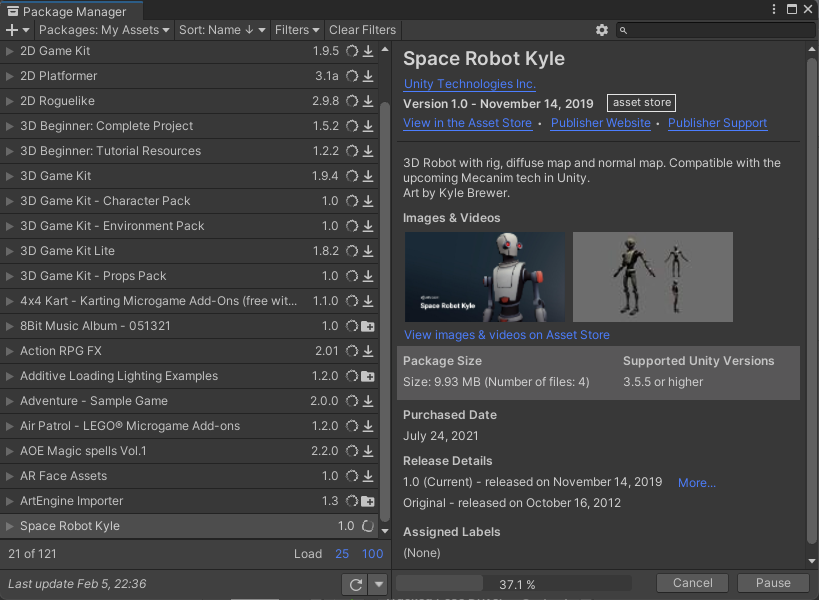The image size is (819, 600).
Task: Open the window kebab options menu
Action: coord(774,9)
